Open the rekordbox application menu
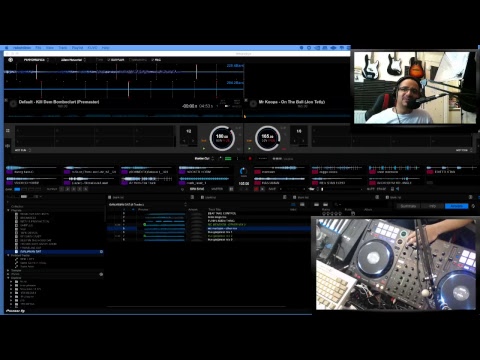480x360 pixels. click(22, 48)
